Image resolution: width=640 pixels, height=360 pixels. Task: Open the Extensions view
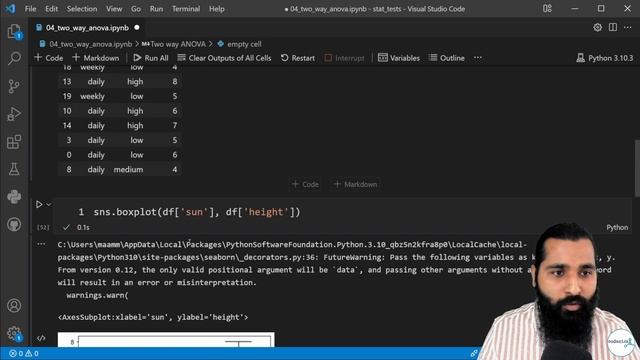pyautogui.click(x=14, y=142)
